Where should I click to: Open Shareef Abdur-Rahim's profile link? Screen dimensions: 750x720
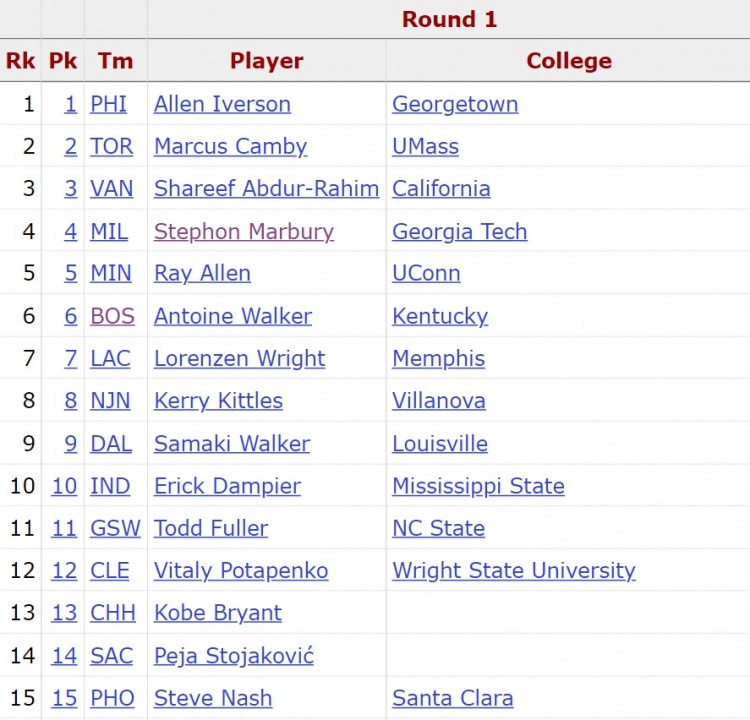click(x=266, y=188)
